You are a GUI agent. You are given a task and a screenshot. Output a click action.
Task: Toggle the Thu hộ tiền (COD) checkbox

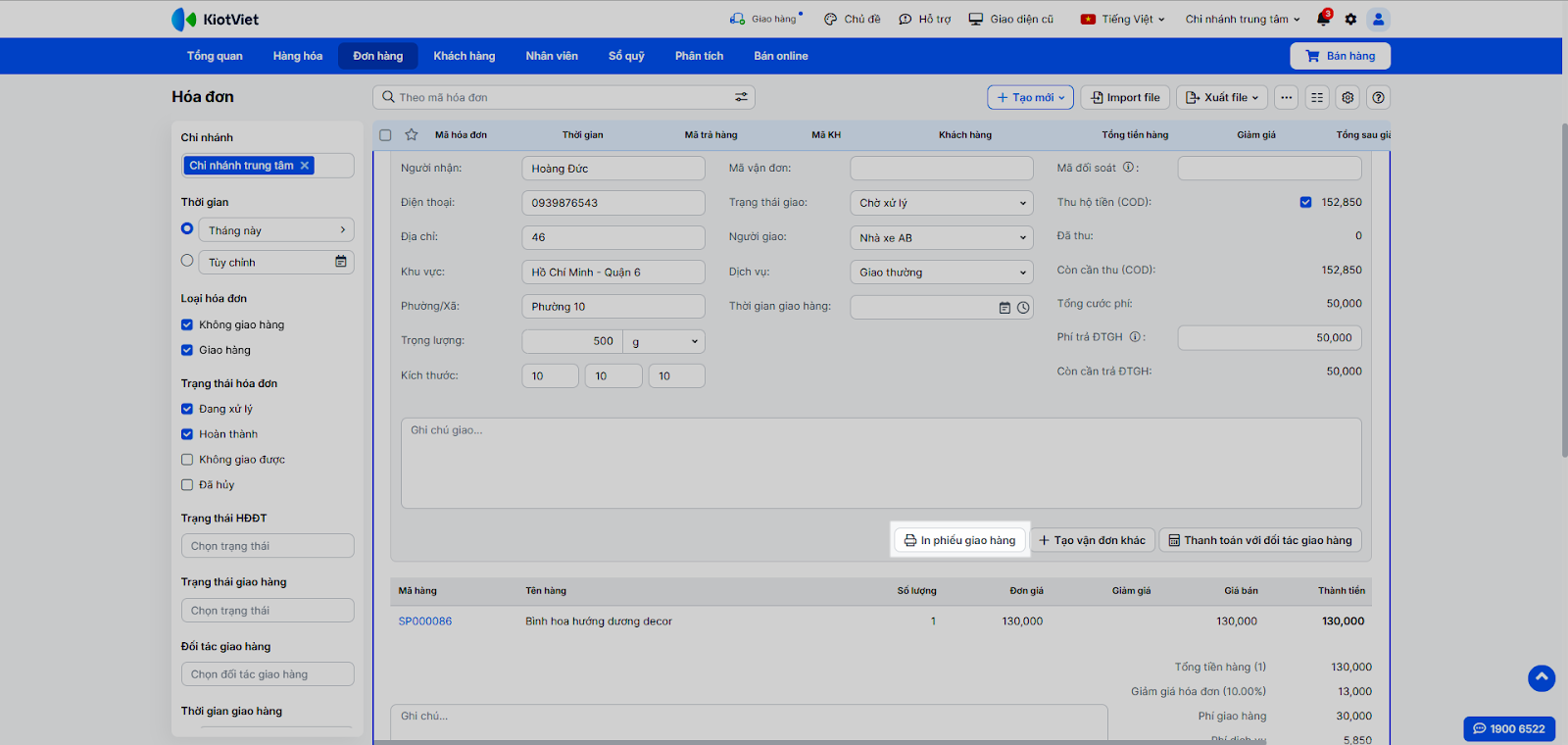1305,202
